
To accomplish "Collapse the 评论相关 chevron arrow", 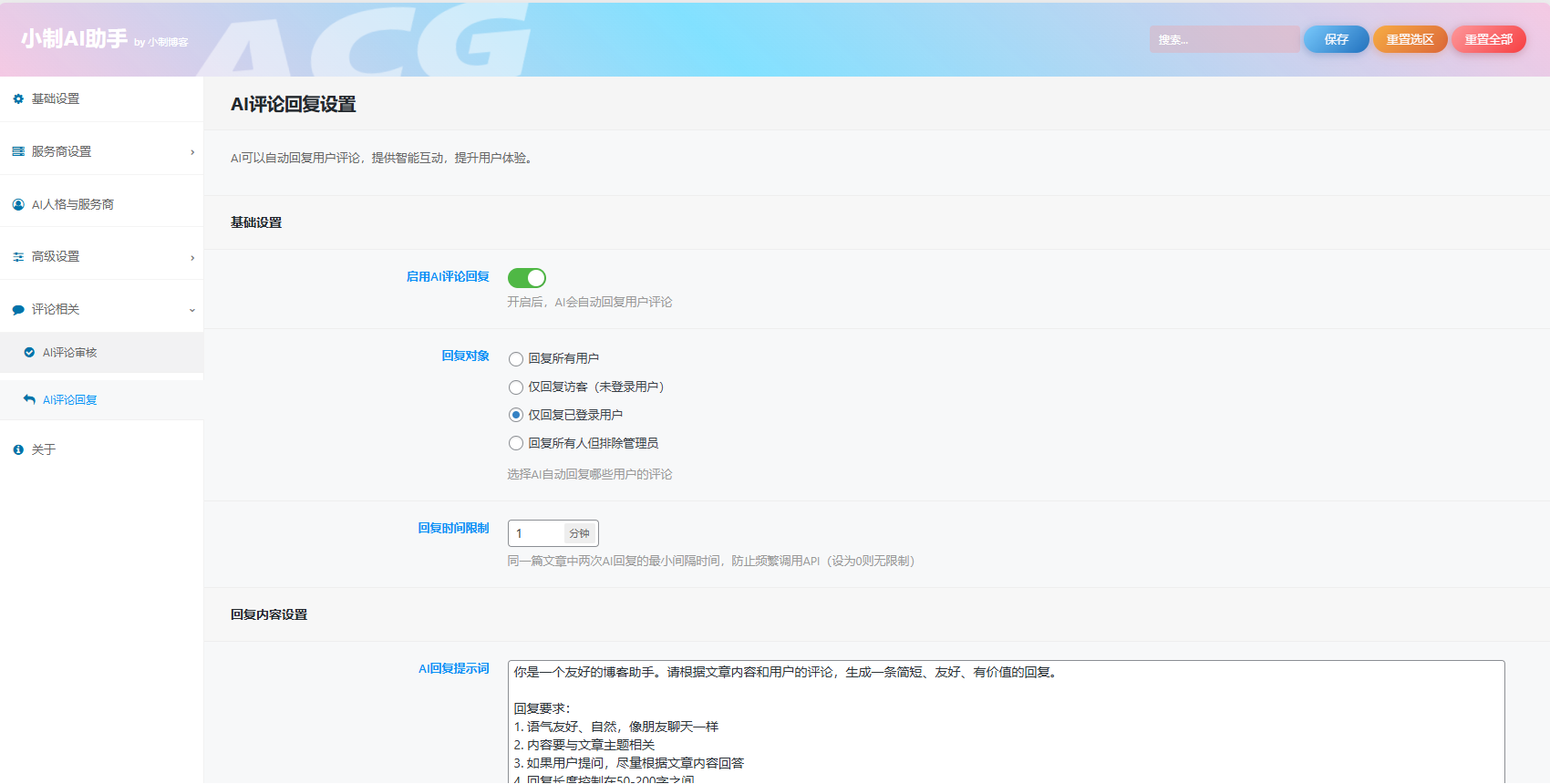I will coord(192,310).
